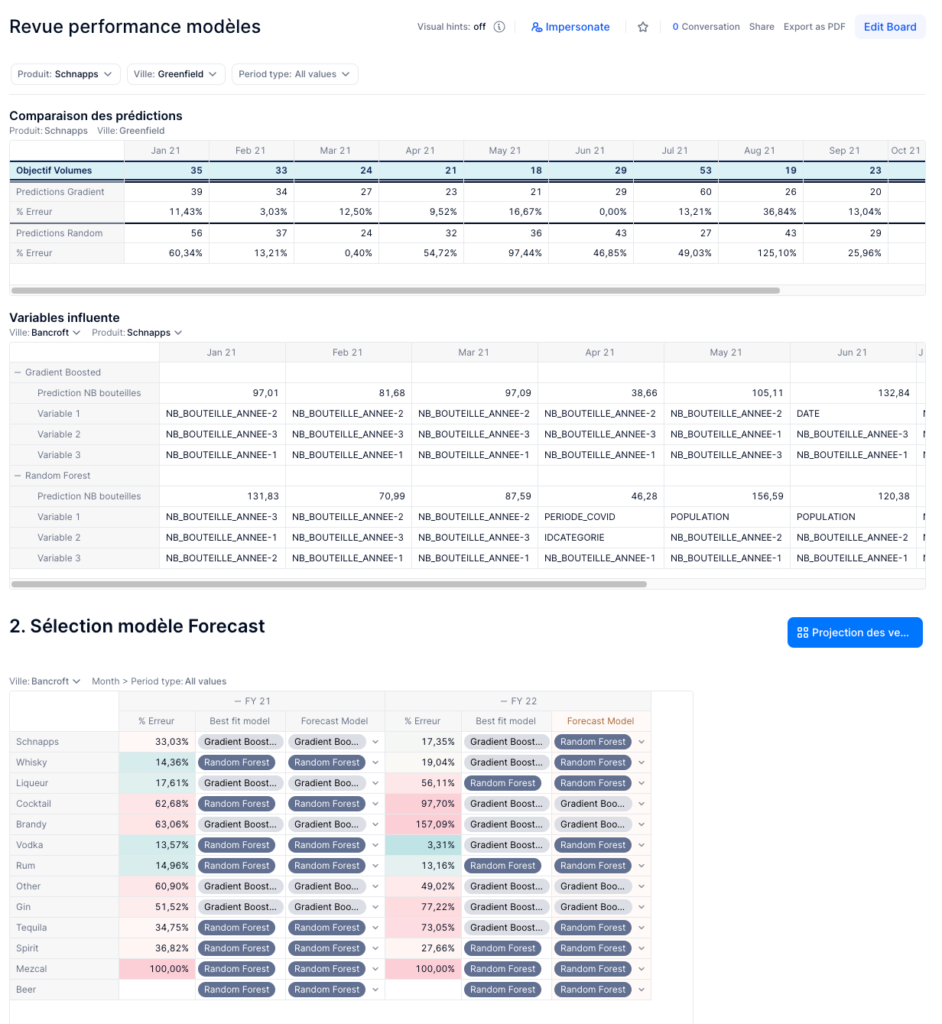942x1024 pixels.
Task: Click the Projection des ve... button
Action: click(854, 632)
